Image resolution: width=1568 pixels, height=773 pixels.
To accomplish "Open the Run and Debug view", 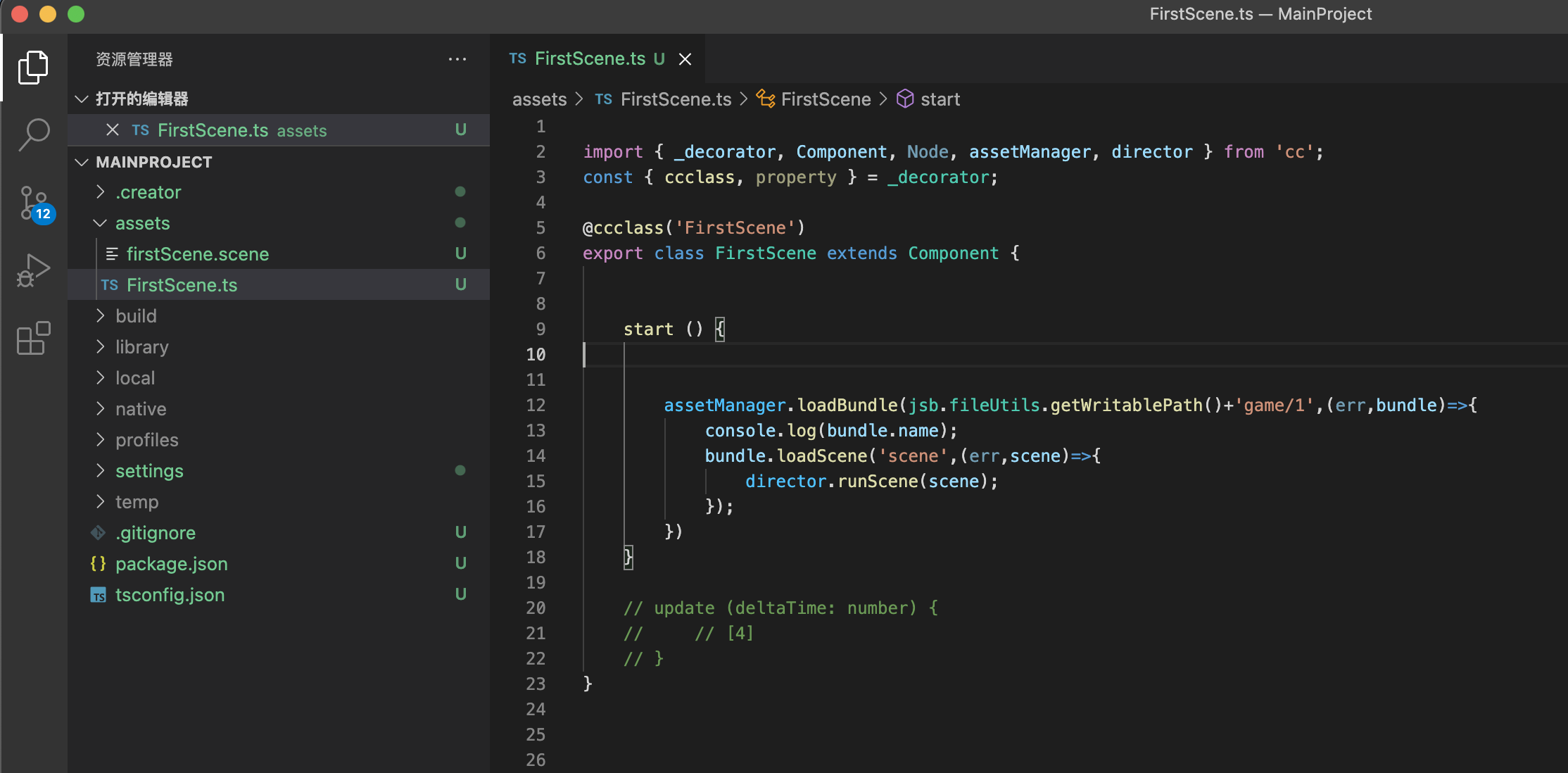I will [x=33, y=271].
